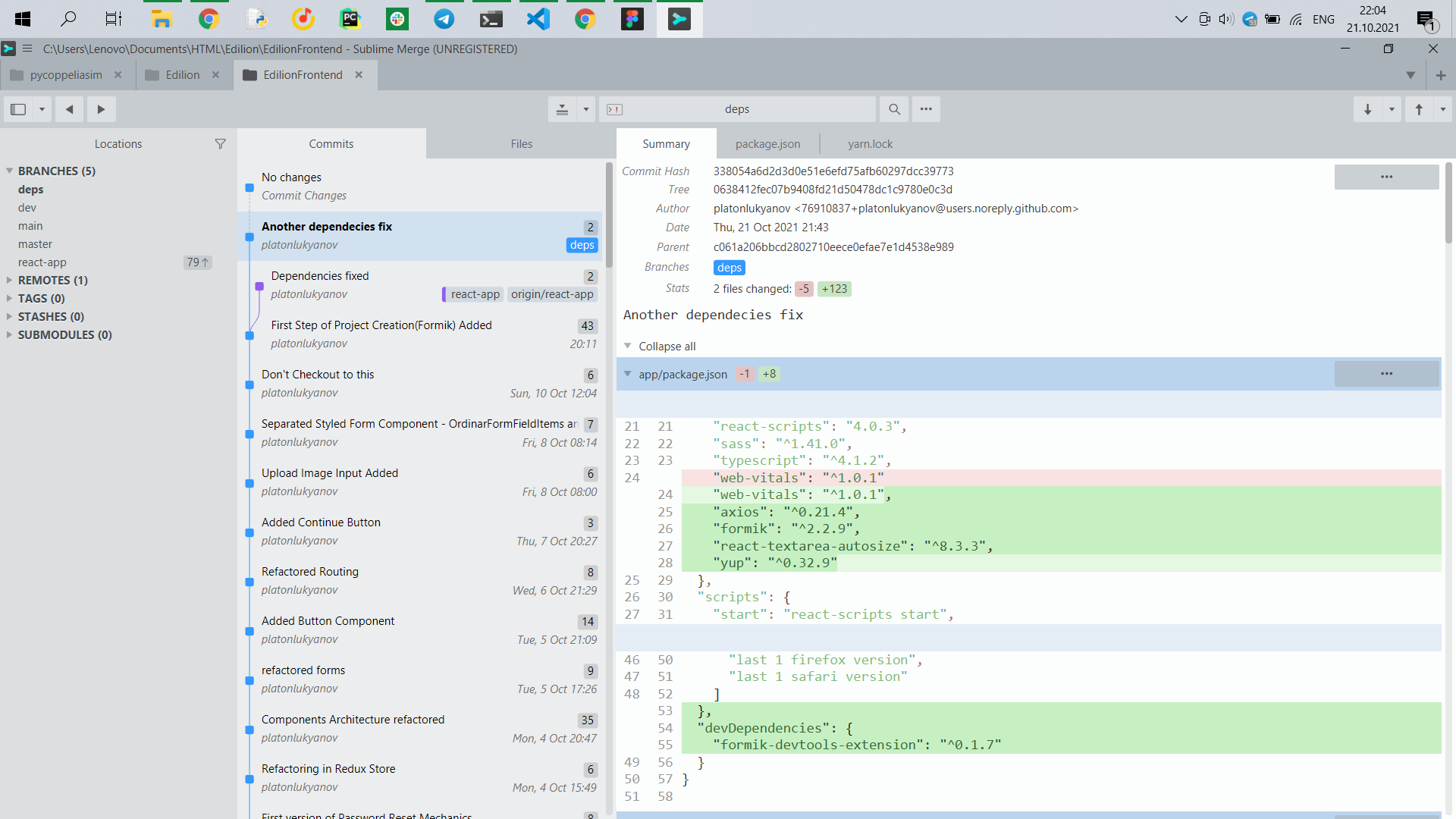The width and height of the screenshot is (1456, 819).
Task: Select the master branch
Action: 35,244
